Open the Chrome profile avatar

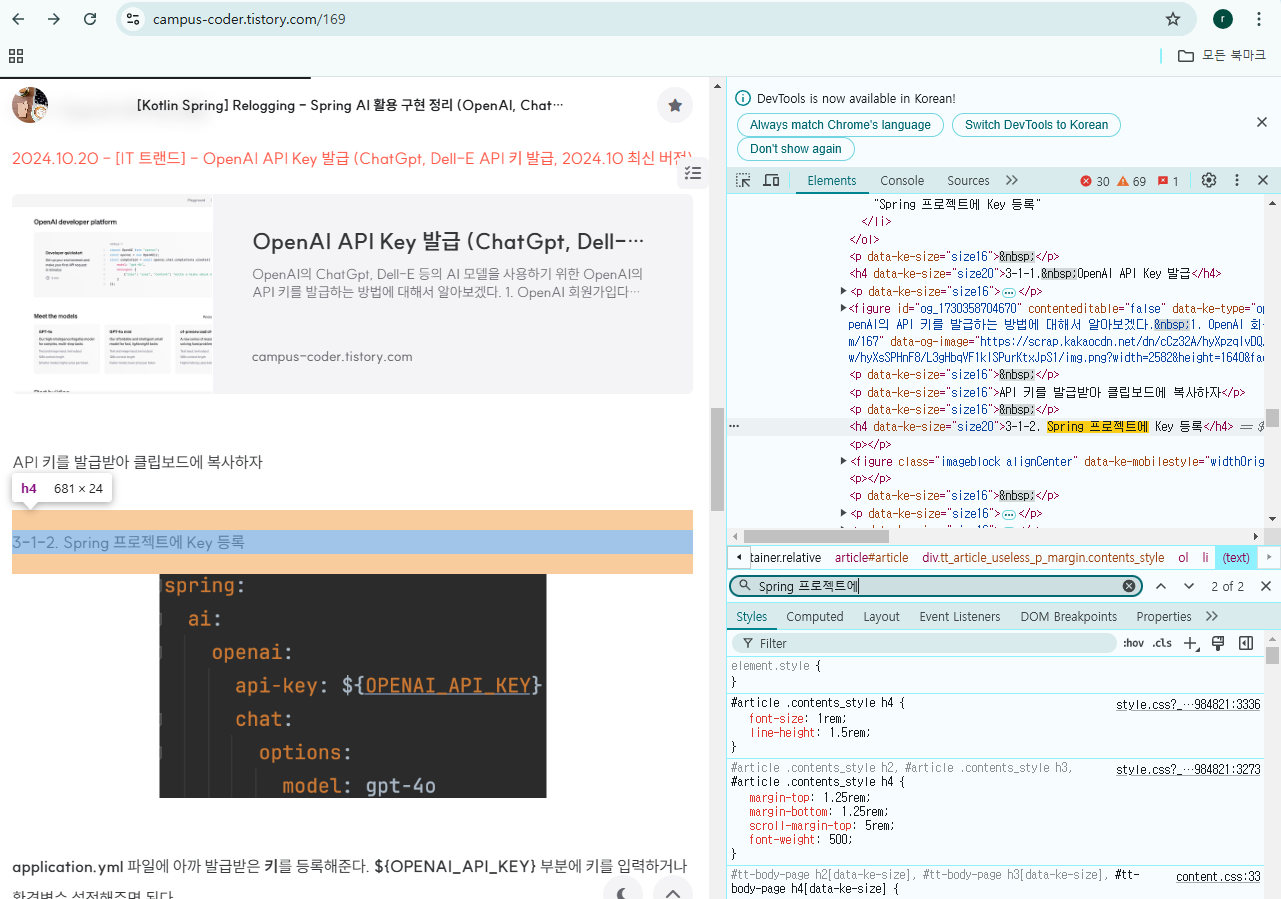tap(1222, 19)
